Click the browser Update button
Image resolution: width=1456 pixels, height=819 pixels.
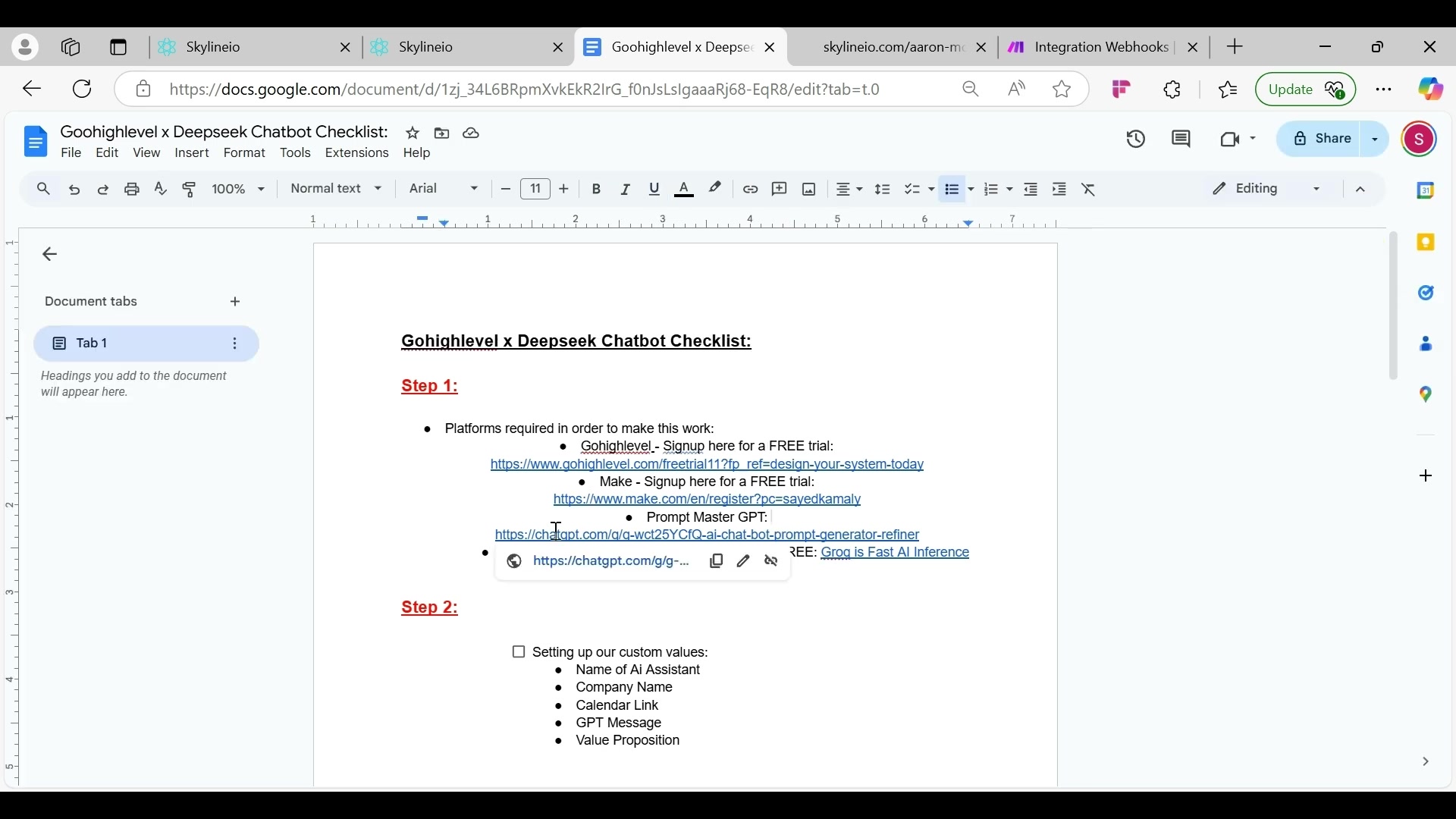(x=1305, y=89)
